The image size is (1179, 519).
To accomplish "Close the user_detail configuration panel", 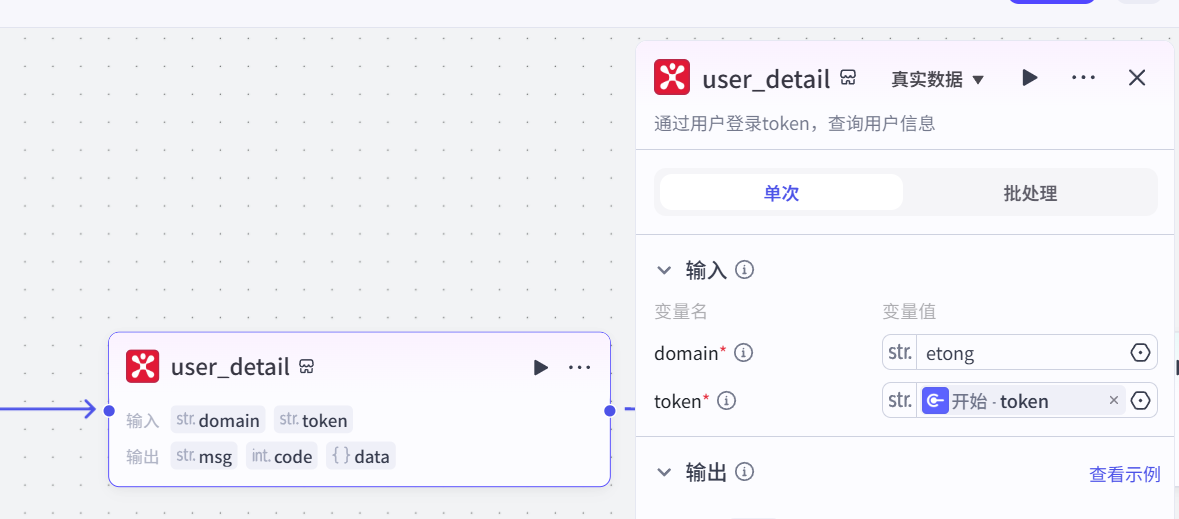I will 1137,78.
